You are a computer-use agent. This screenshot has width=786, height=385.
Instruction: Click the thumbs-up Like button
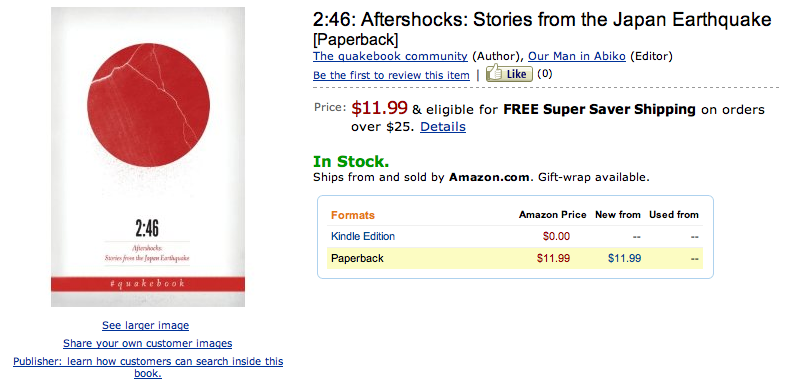(x=509, y=74)
